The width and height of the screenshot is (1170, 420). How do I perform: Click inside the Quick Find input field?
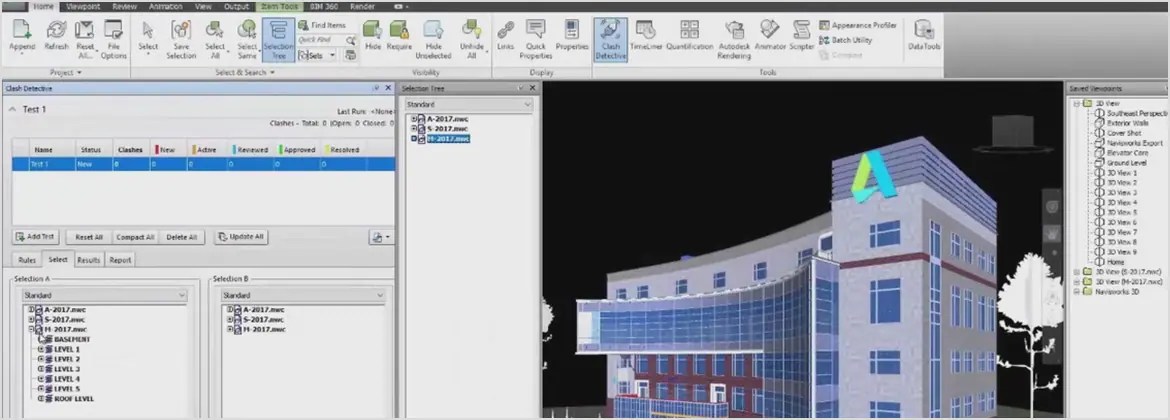[x=321, y=40]
